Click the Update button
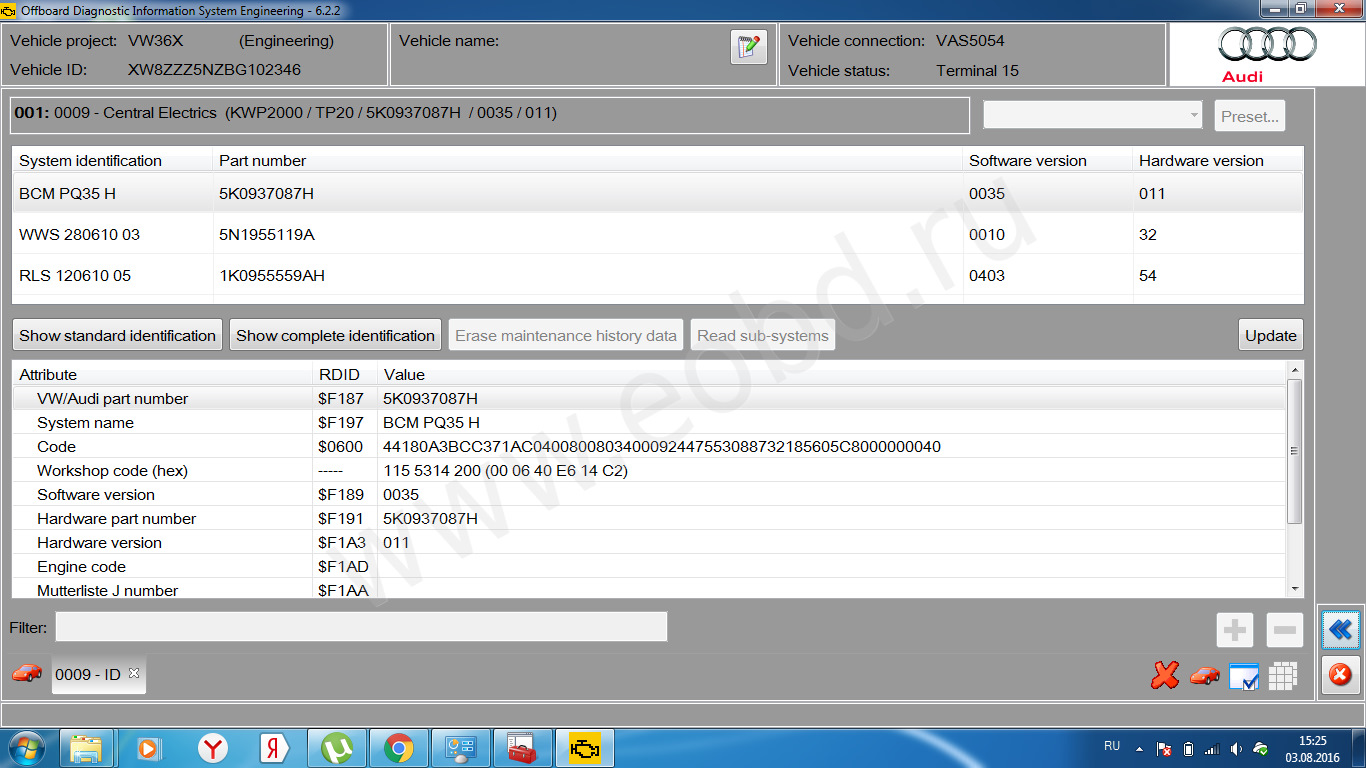 tap(1271, 335)
